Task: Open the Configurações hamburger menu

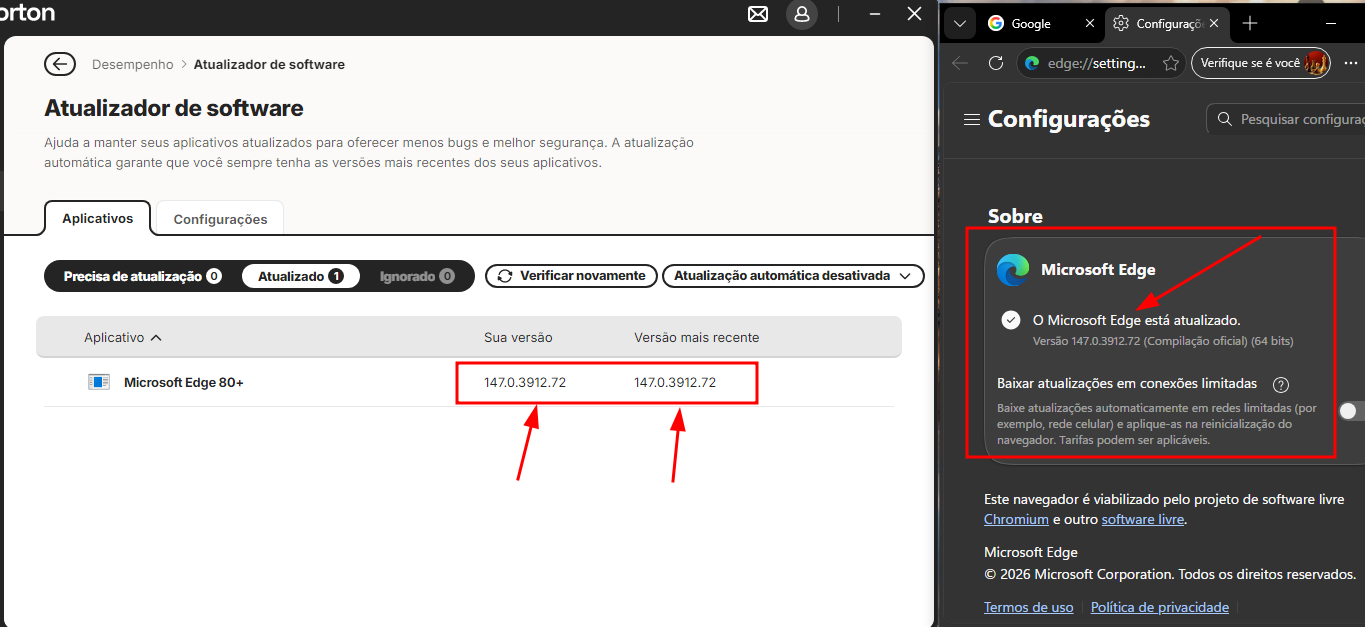Action: [971, 119]
